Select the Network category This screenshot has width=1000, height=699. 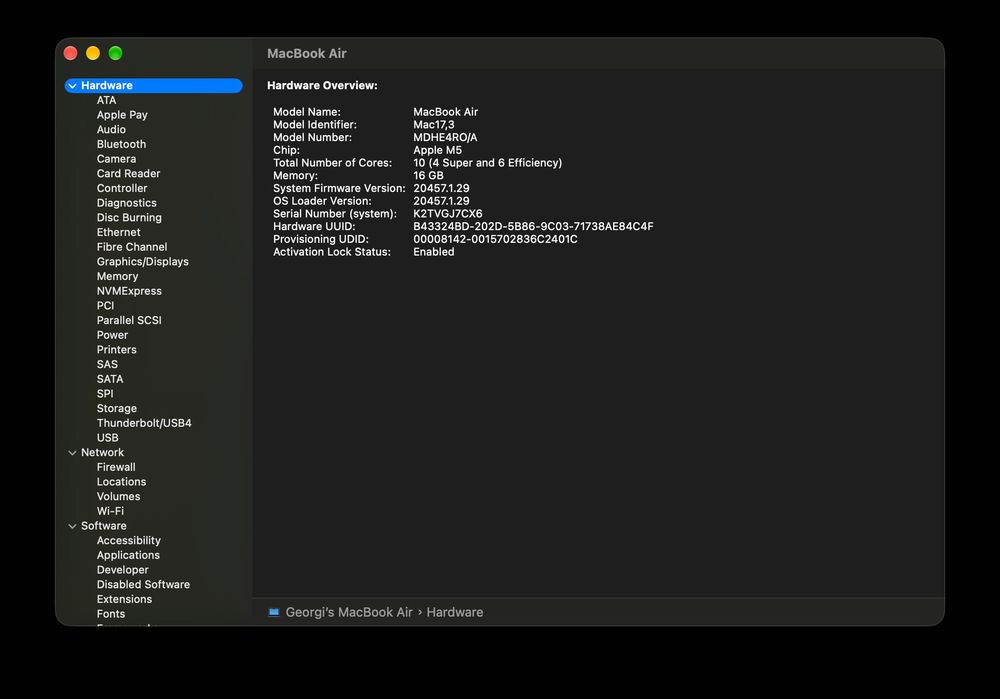[102, 452]
